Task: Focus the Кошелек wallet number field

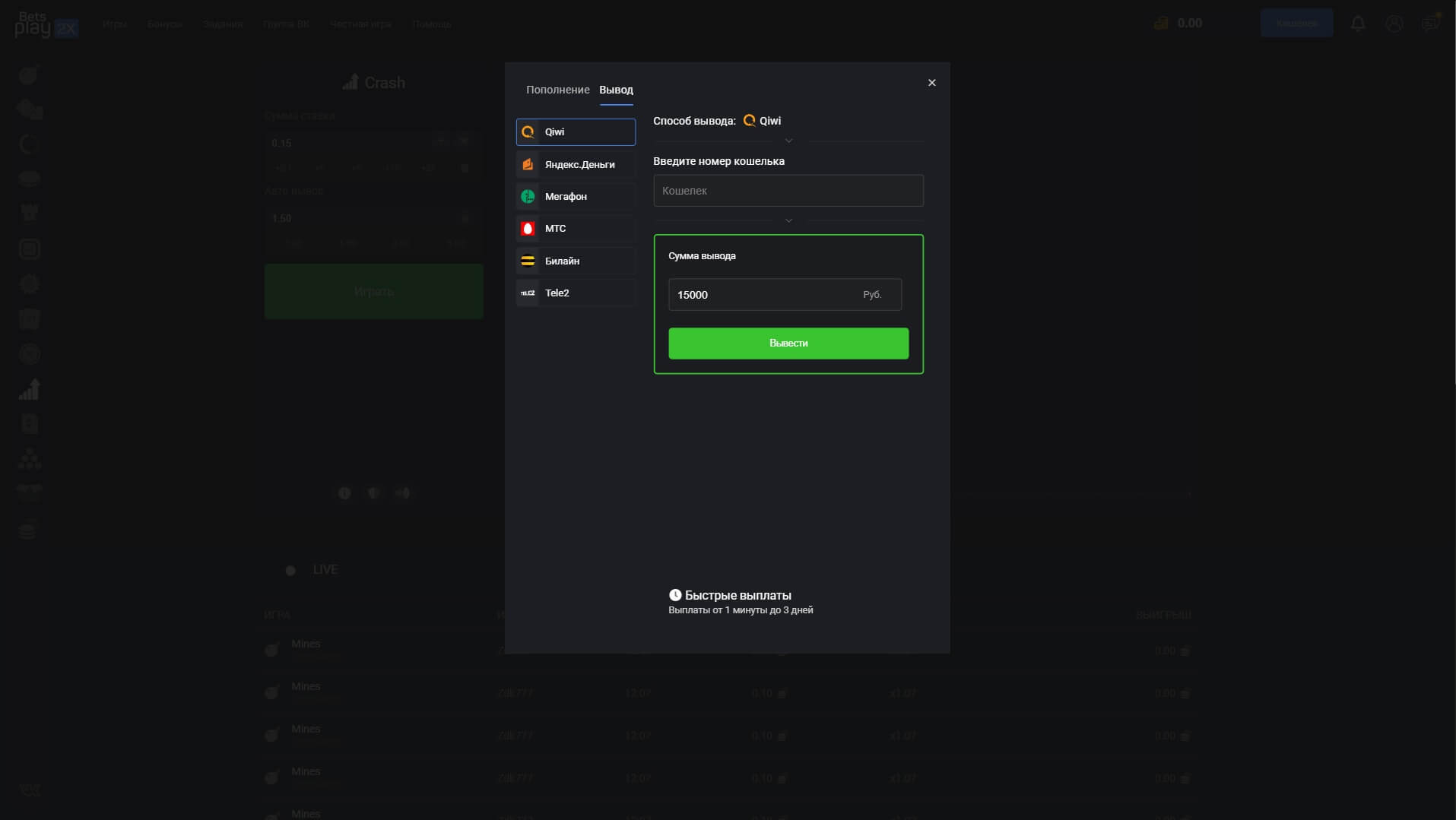Action: [788, 191]
